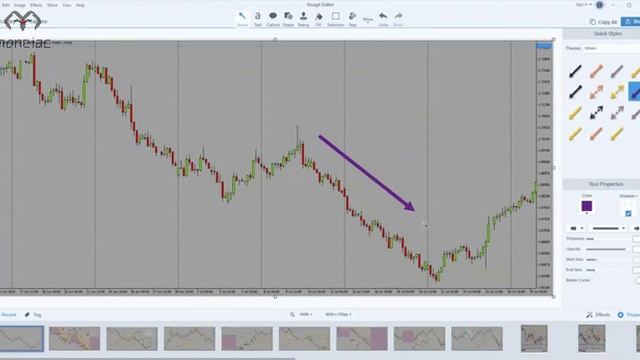Open the first selected tray thumbnail
Image resolution: width=640 pixels, height=360 pixels.
21,338
